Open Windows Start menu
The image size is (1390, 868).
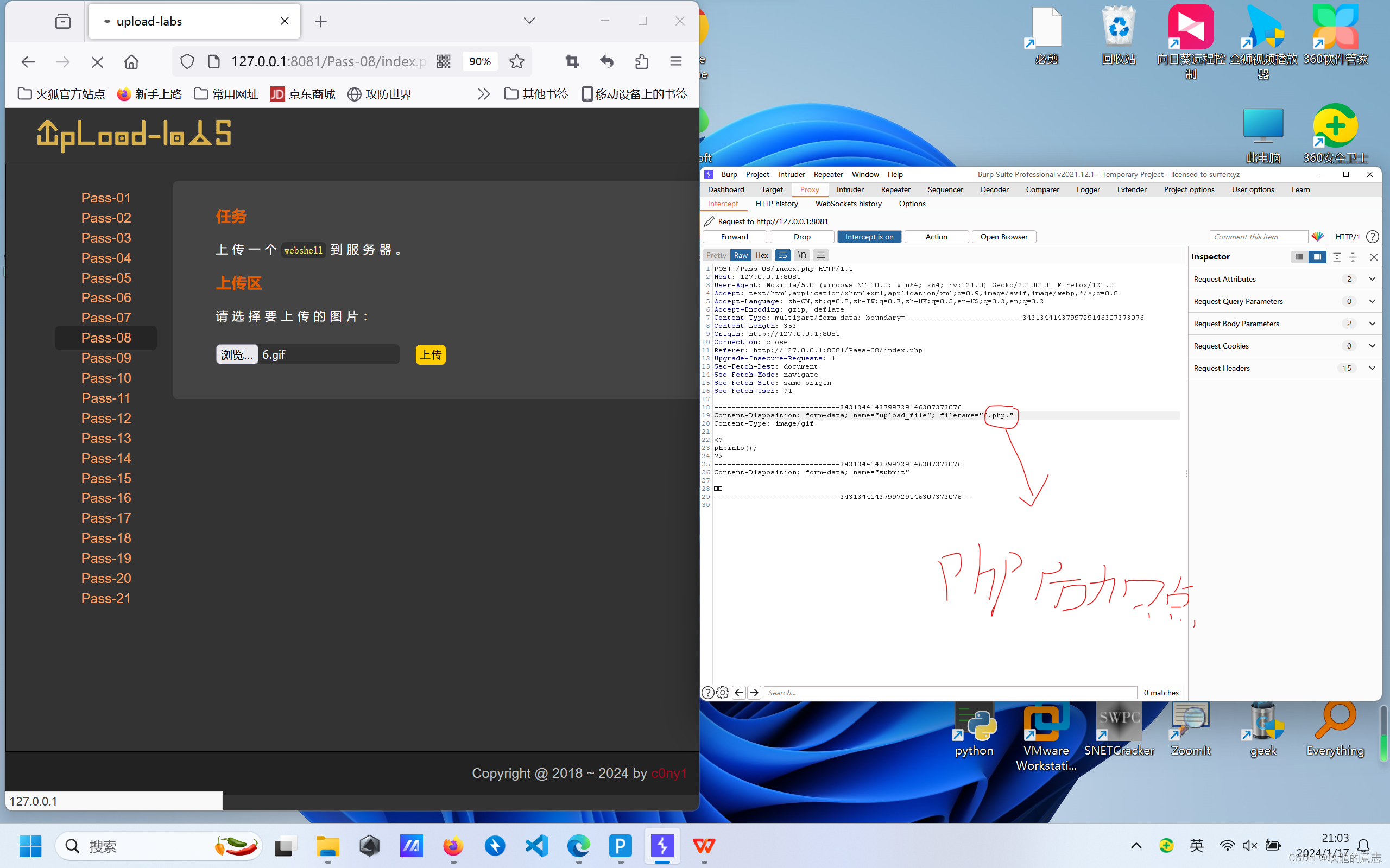pos(30,846)
